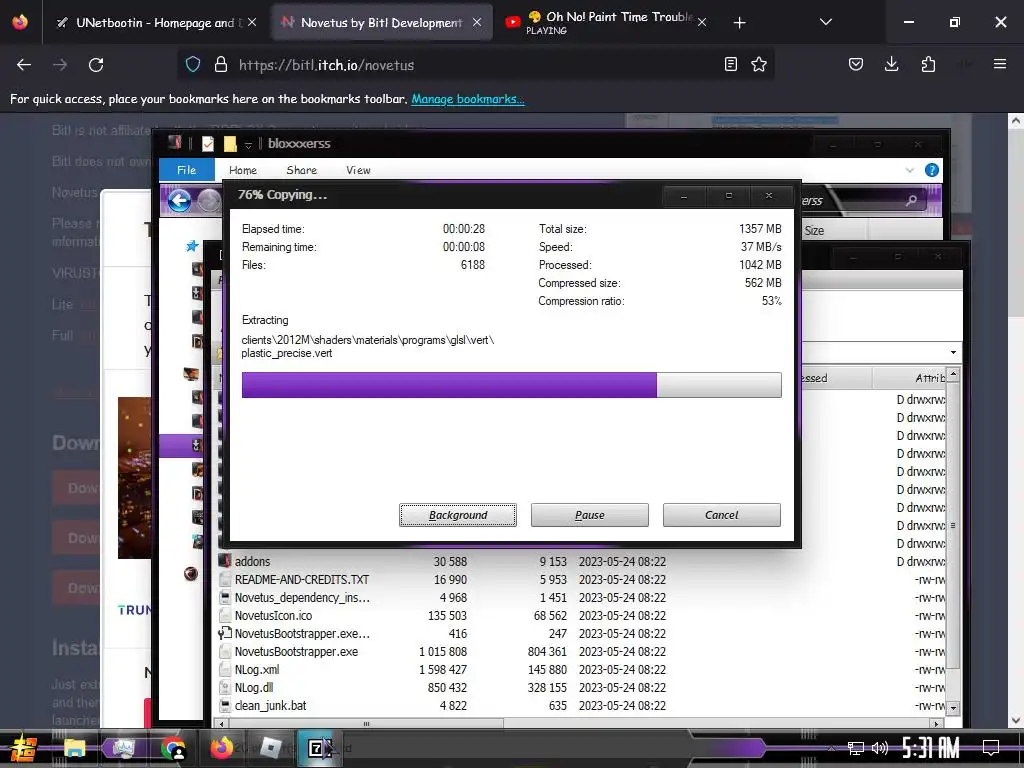1024x768 pixels.
Task: Open the 7-Zip address path dropdown
Action: coord(953,353)
